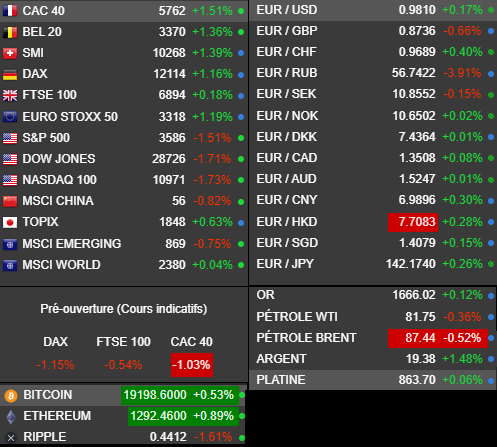Select the SMI value 10268

coord(169,53)
